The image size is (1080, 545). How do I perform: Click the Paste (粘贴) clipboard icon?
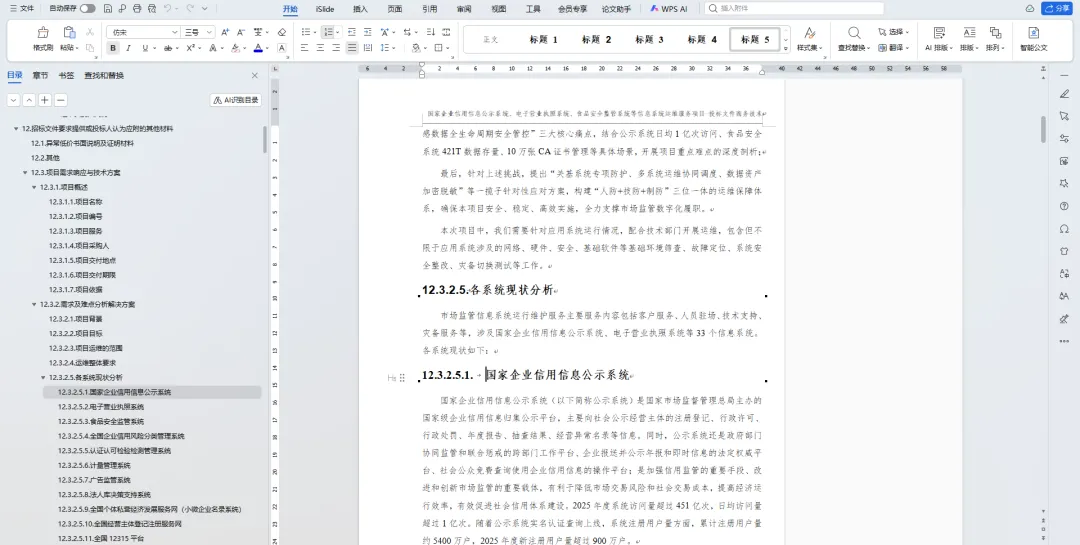69,32
